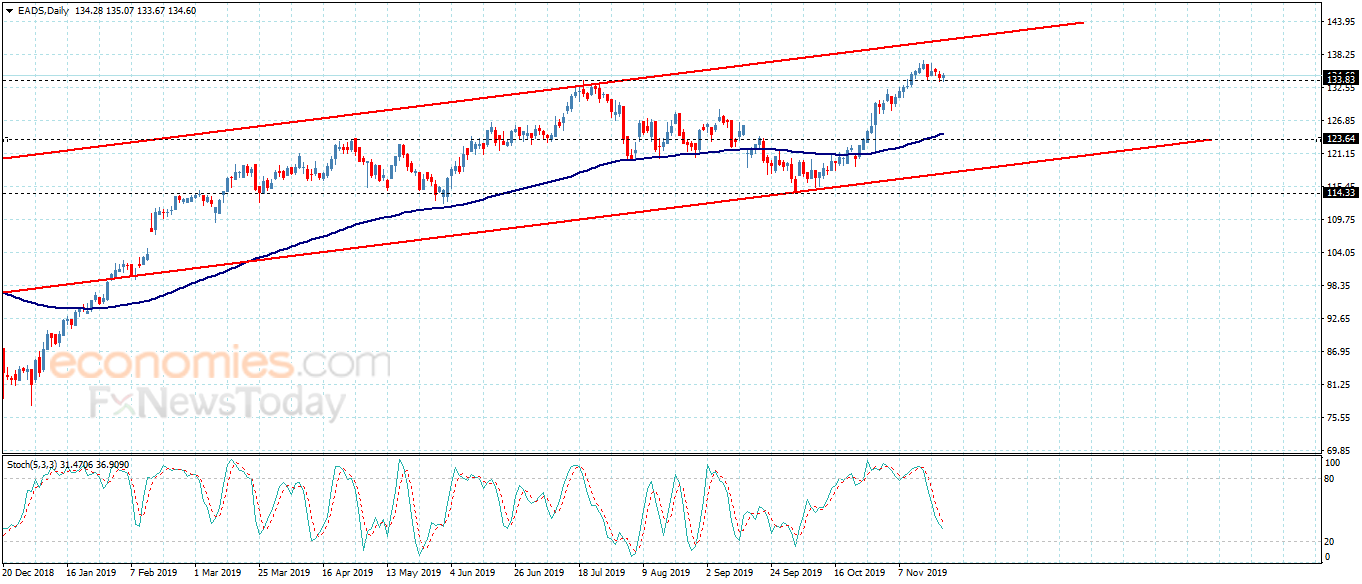Viewport: 1362px width, 584px height.
Task: Click the EADS,Daily chart title
Action: click(42, 10)
